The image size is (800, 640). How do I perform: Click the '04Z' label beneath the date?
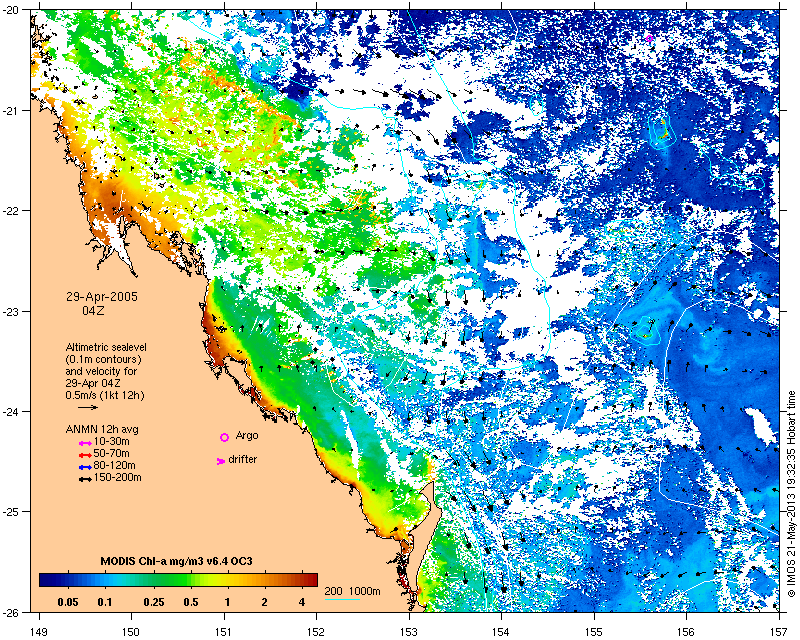[x=93, y=310]
